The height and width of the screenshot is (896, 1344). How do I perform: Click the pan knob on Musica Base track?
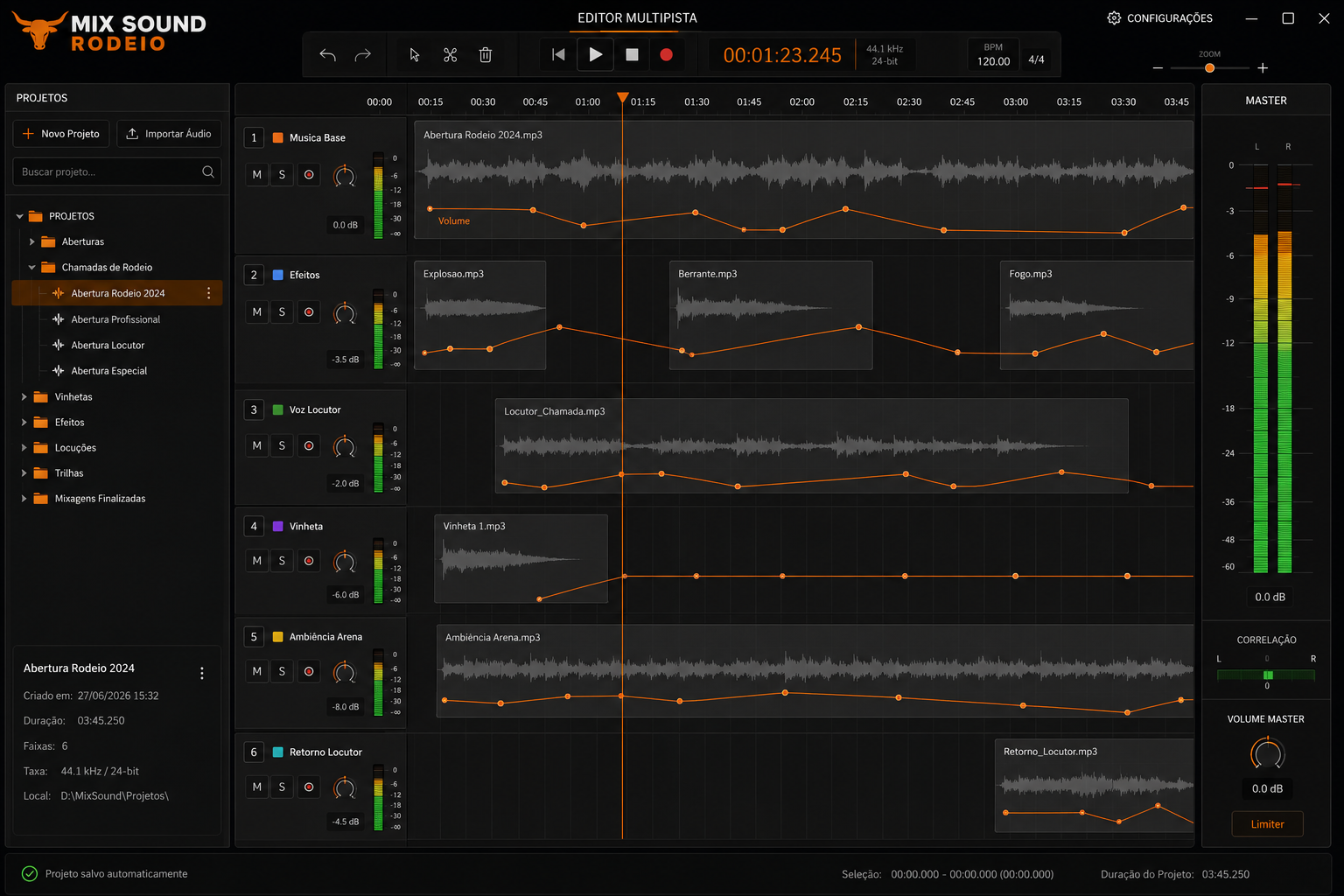[345, 175]
